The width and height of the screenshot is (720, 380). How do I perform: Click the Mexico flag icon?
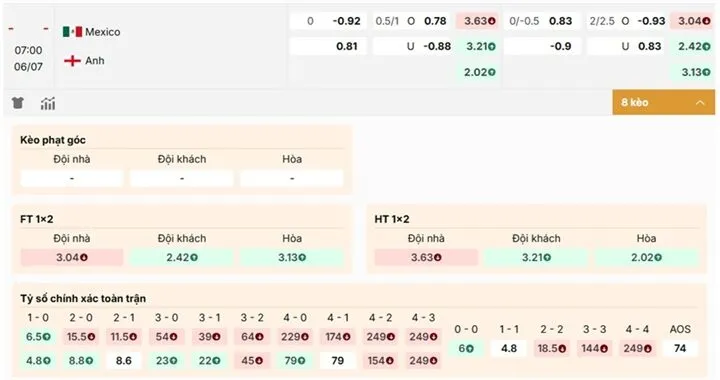pos(72,32)
